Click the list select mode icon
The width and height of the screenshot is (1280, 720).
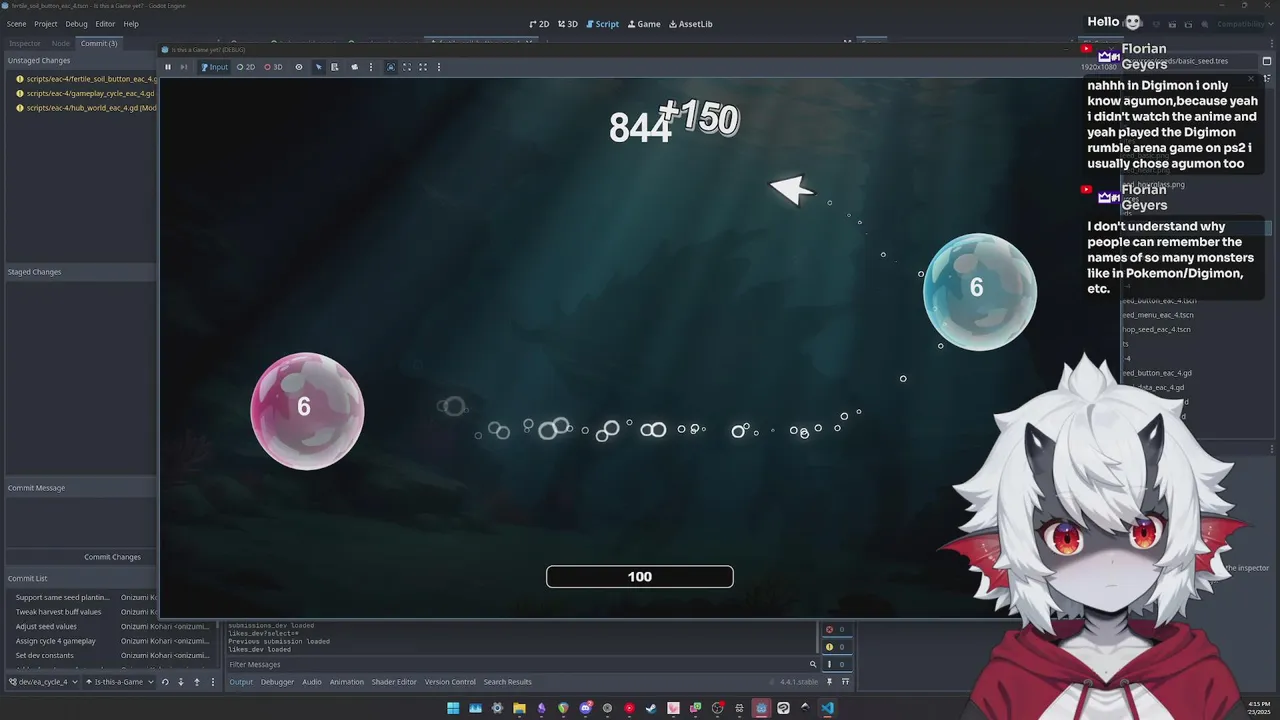coord(335,67)
